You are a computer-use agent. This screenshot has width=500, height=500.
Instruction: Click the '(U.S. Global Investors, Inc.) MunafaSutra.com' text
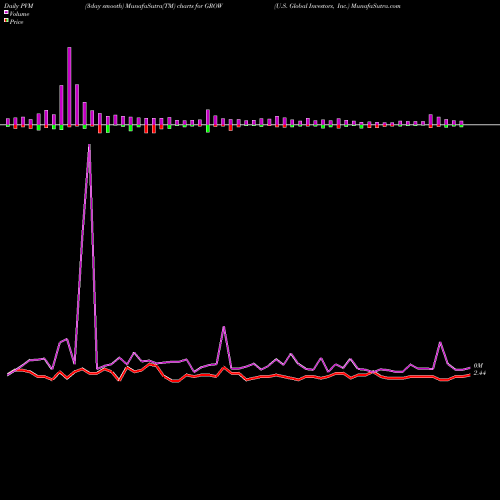point(337,6)
